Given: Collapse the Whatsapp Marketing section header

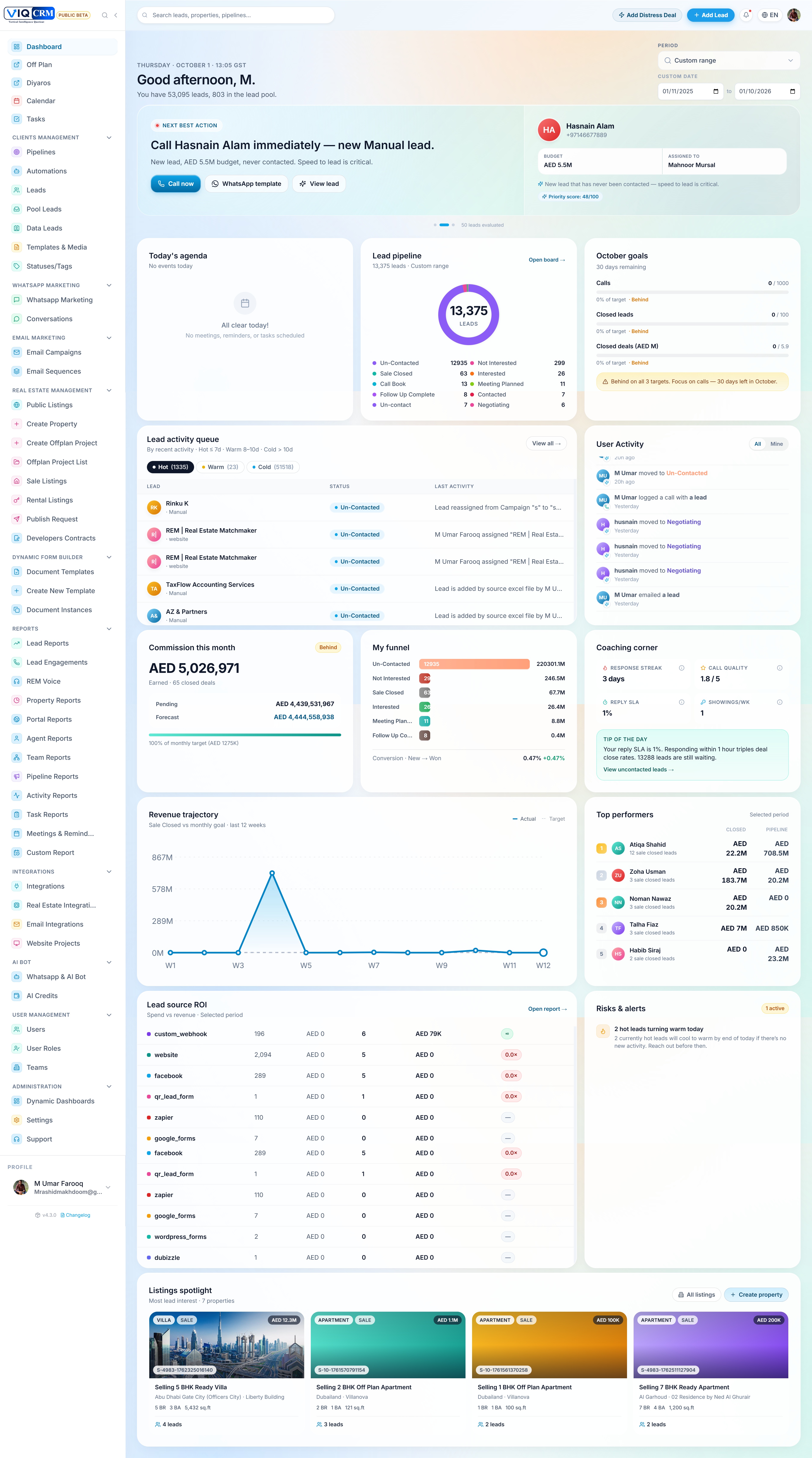Looking at the screenshot, I should 109,285.
